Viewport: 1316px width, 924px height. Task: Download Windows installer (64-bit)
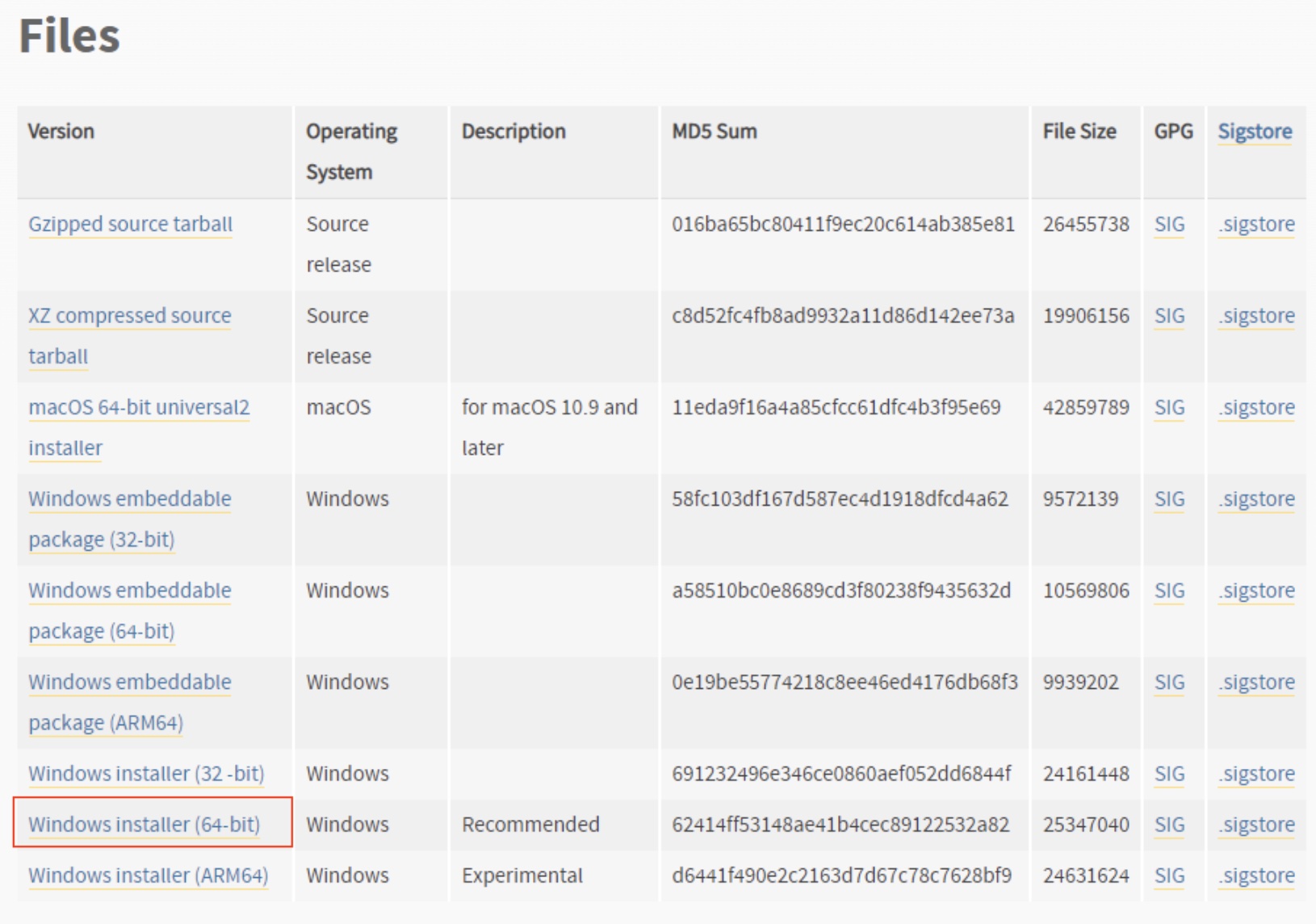(x=144, y=825)
